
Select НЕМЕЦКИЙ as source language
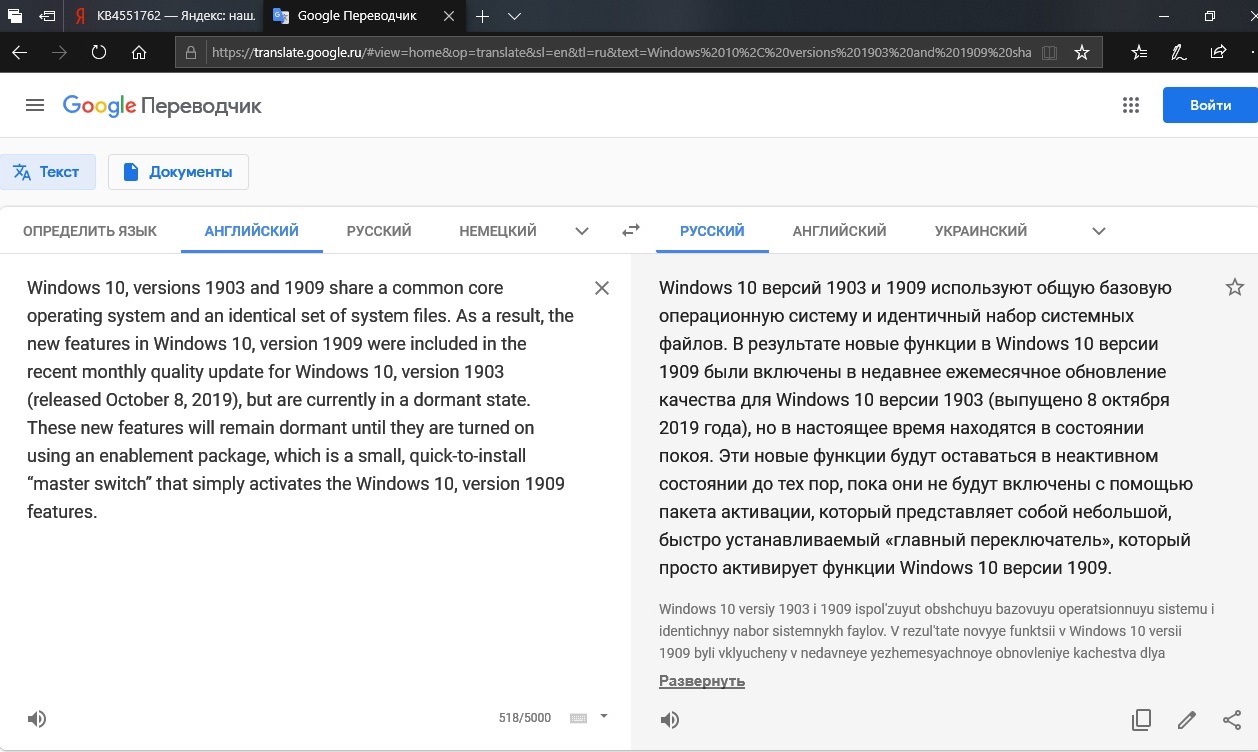[498, 231]
